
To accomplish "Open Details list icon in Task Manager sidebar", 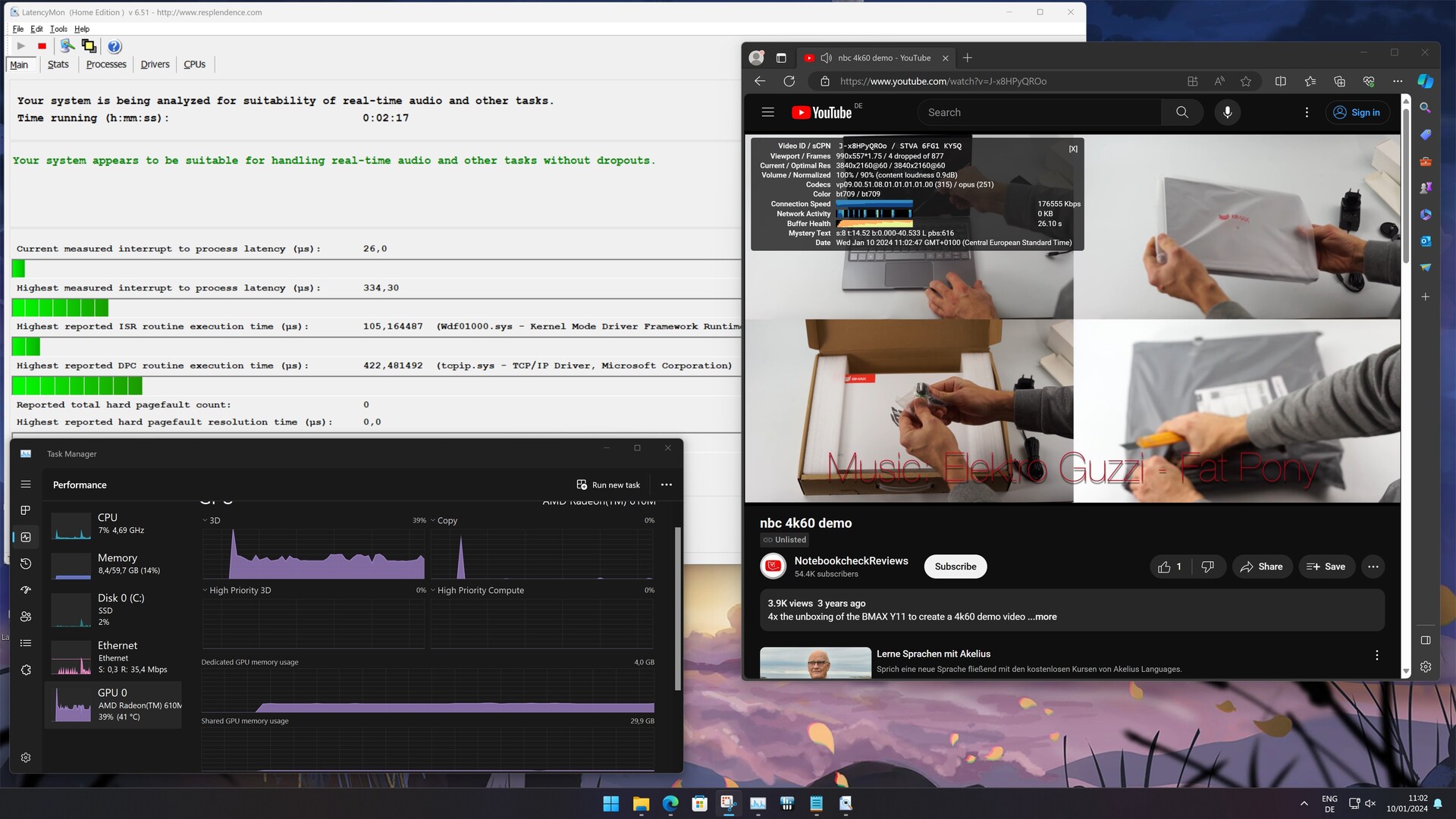I will pos(26,643).
